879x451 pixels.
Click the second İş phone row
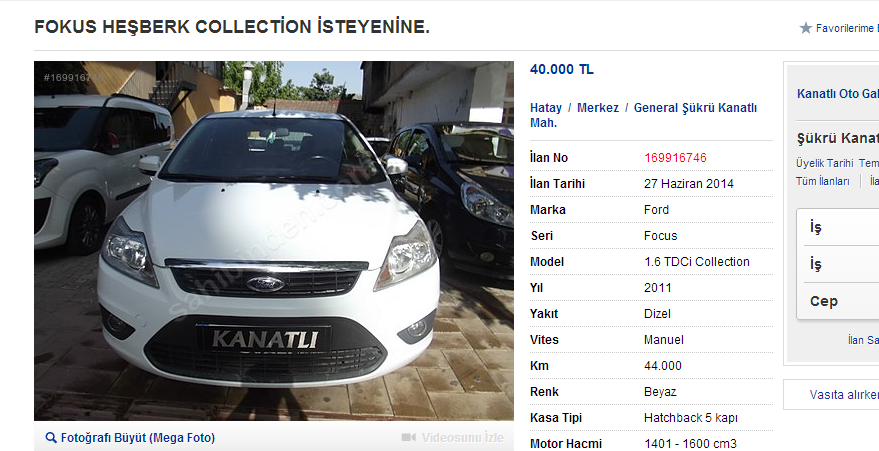838,264
